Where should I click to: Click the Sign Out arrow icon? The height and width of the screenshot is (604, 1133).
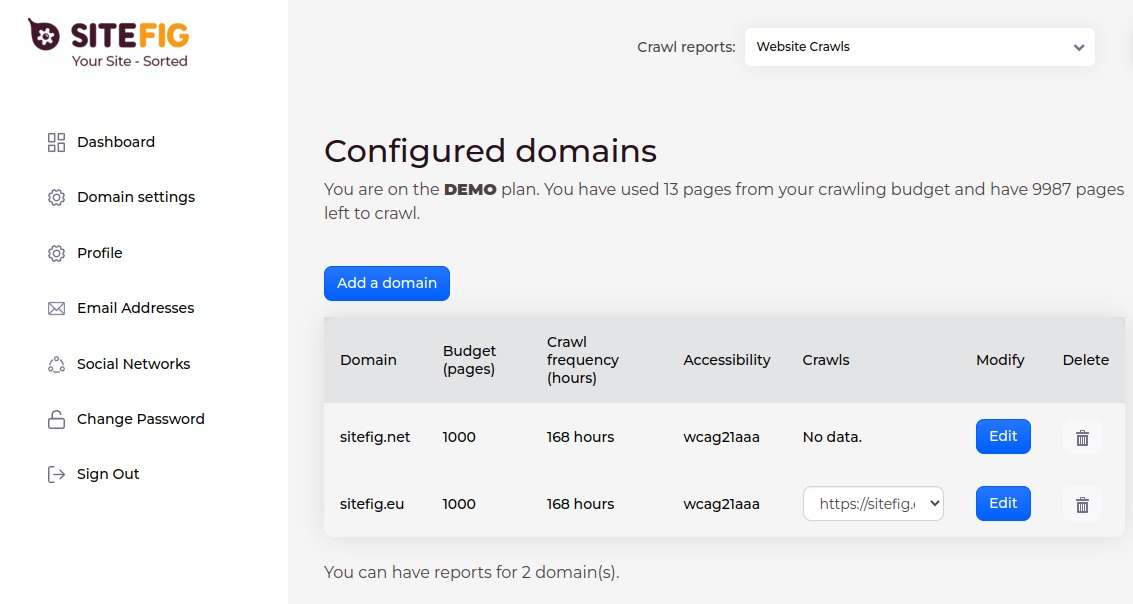pyautogui.click(x=56, y=475)
